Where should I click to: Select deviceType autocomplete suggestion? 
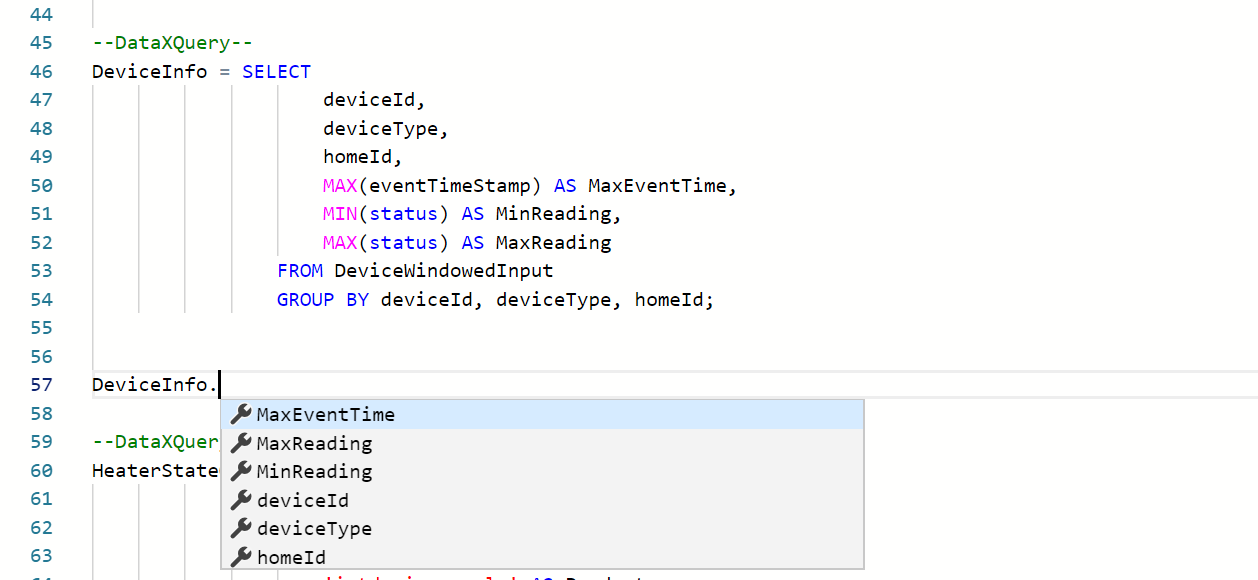[x=542, y=528]
